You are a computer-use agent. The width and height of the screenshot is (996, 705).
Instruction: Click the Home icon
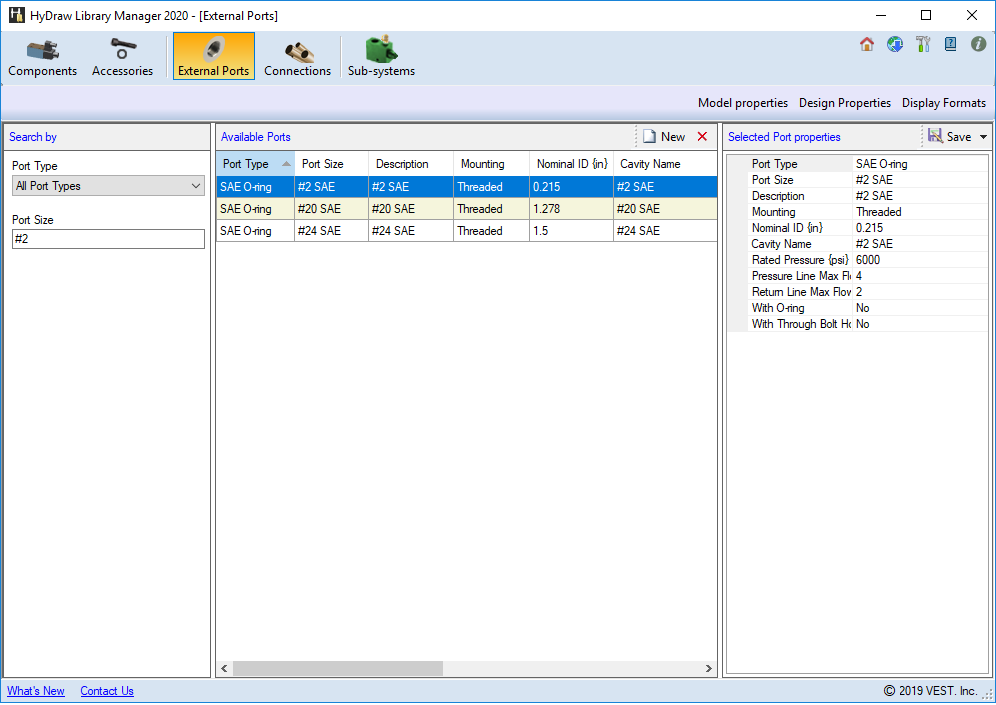(867, 44)
